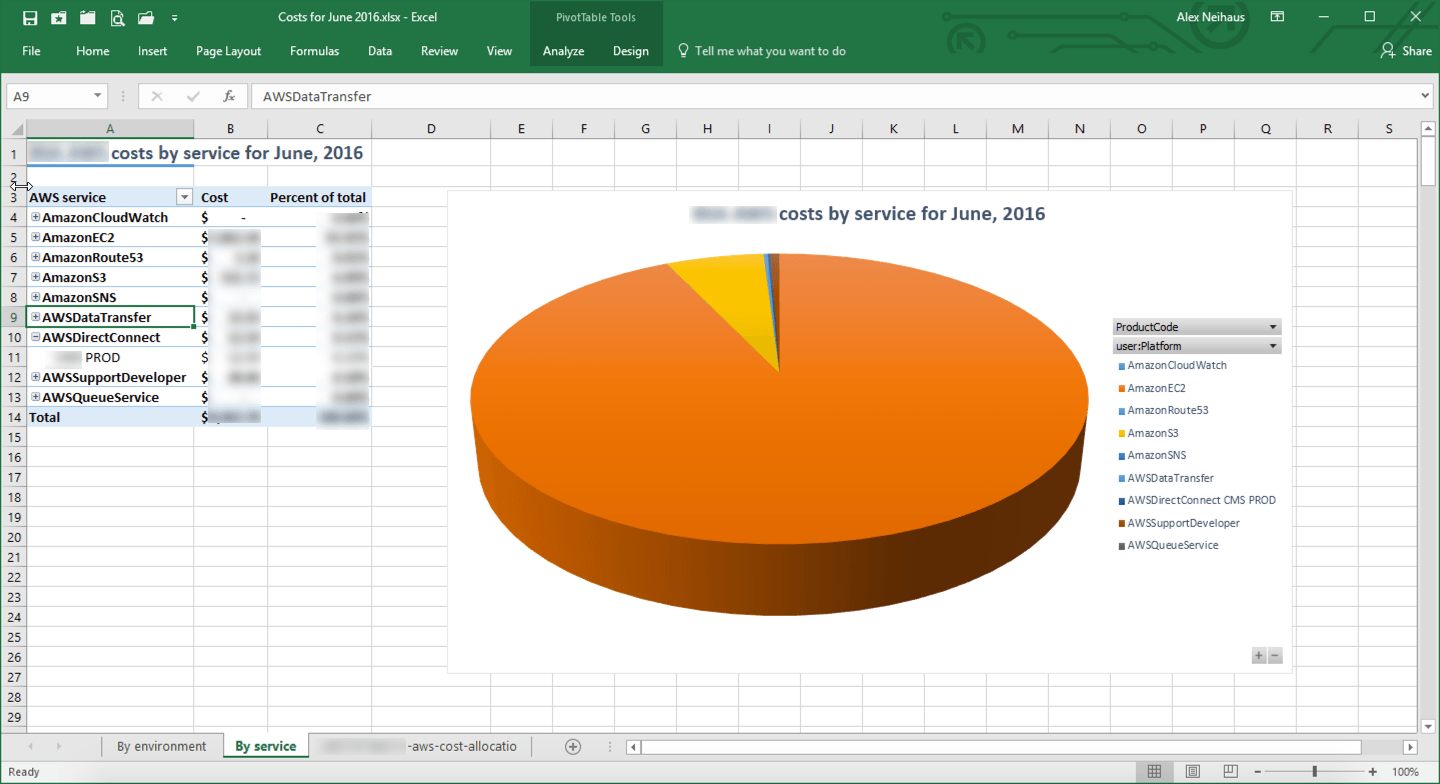Add a new sheet with plus icon
Viewport: 1440px width, 784px height.
573,746
